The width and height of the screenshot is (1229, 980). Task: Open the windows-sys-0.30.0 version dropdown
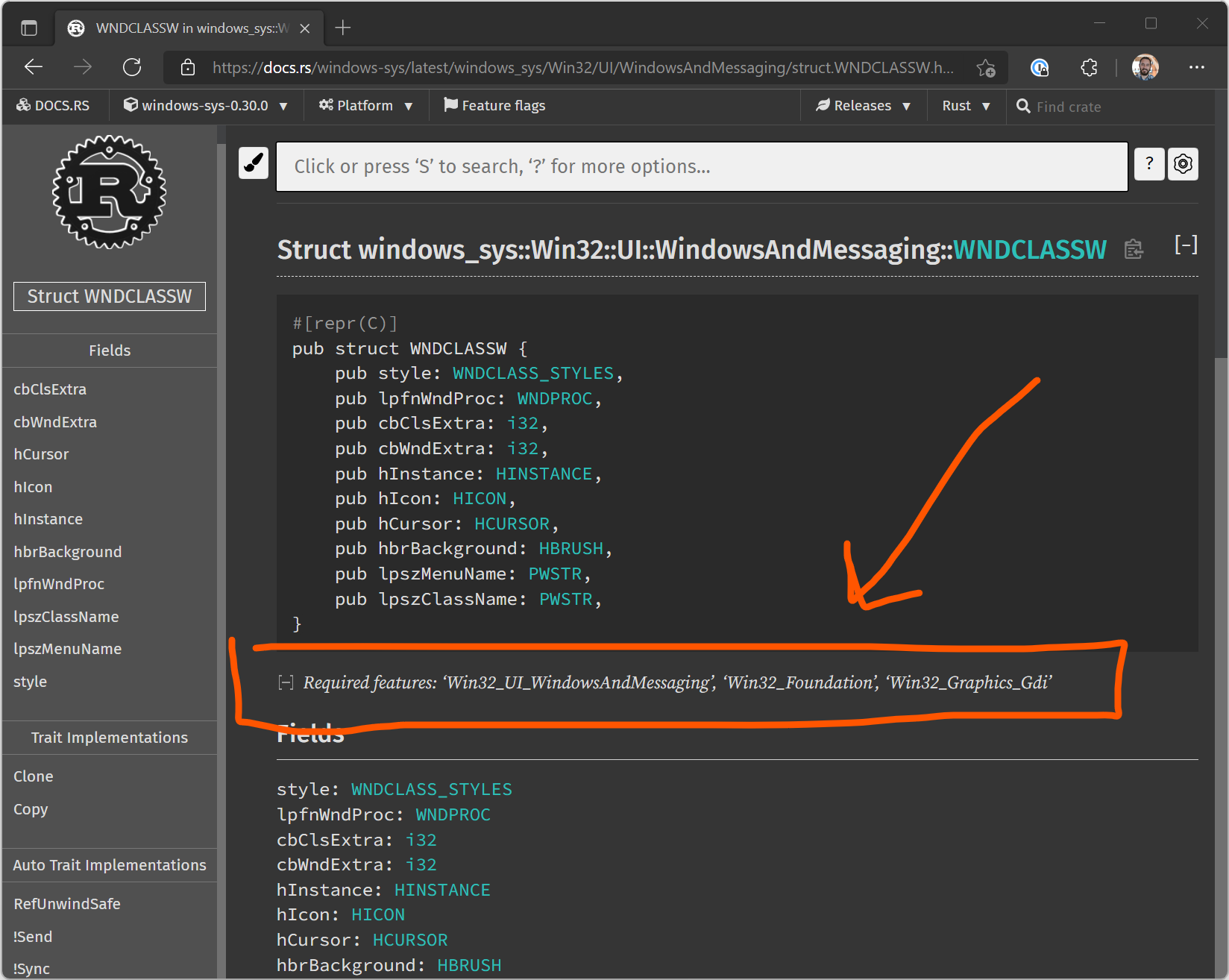coord(206,105)
